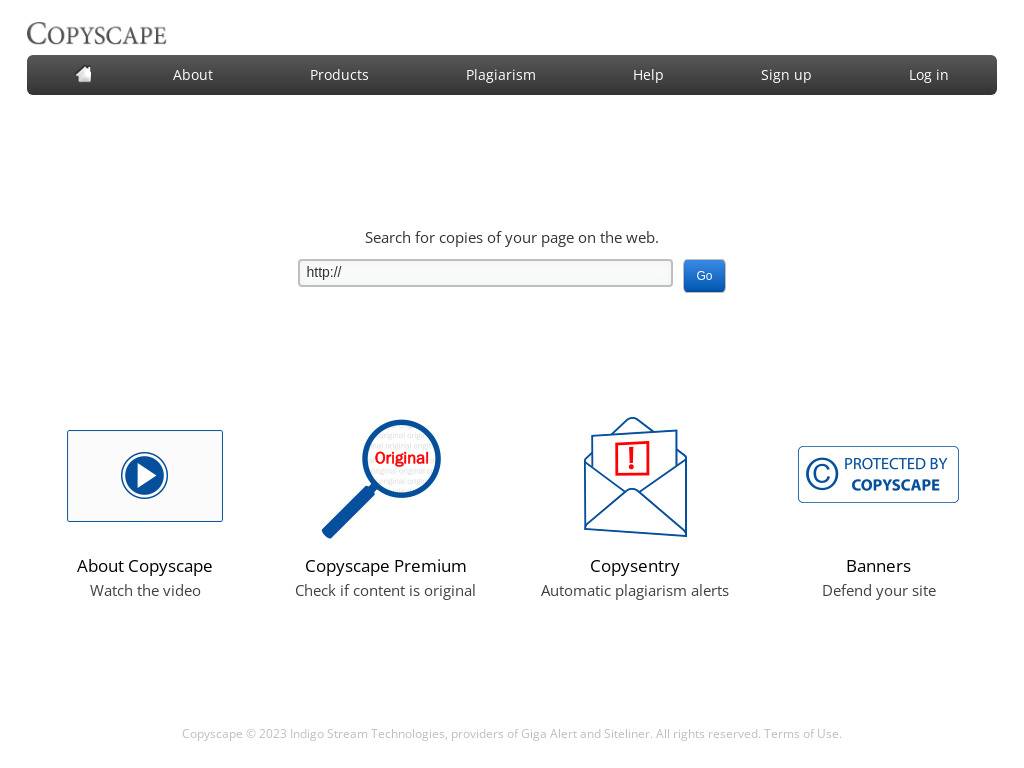
Task: Click the copyright symbol in the banner
Action: point(820,473)
